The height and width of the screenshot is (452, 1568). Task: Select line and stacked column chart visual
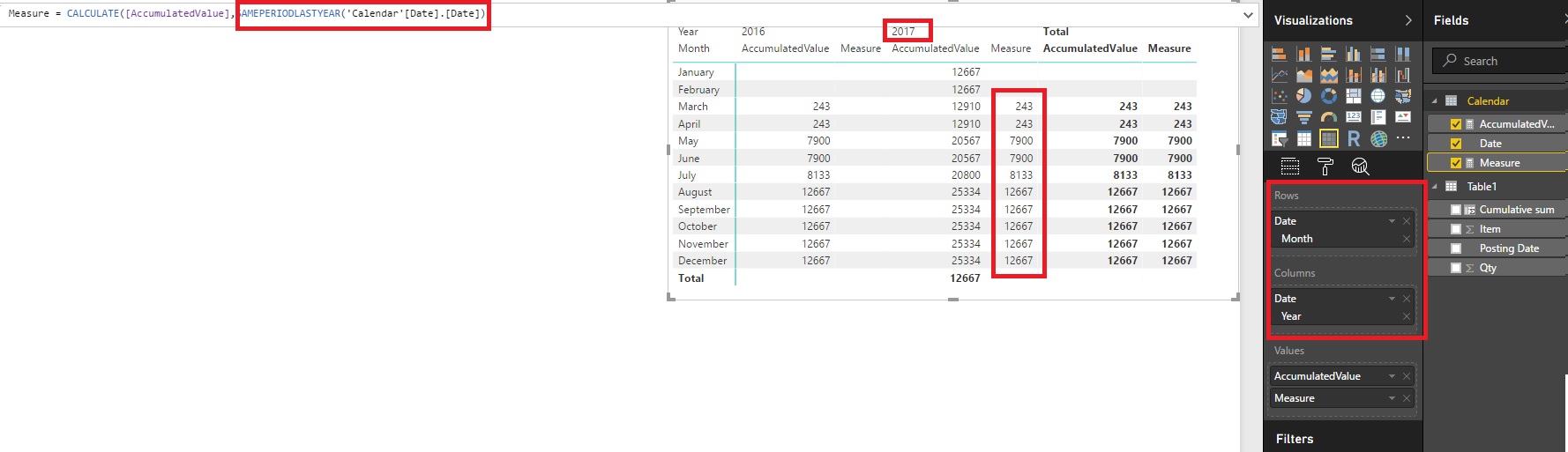pos(1354,75)
